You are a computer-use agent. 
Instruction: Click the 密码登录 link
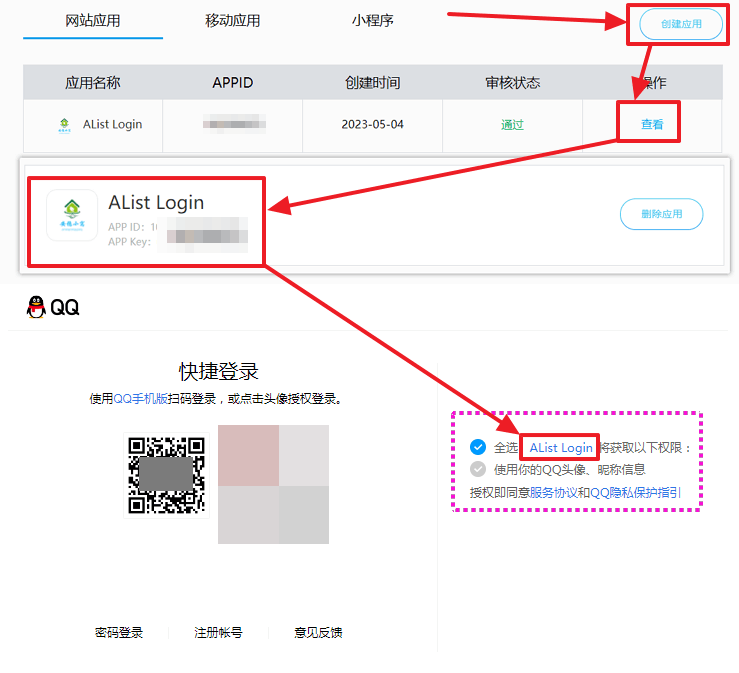click(119, 632)
